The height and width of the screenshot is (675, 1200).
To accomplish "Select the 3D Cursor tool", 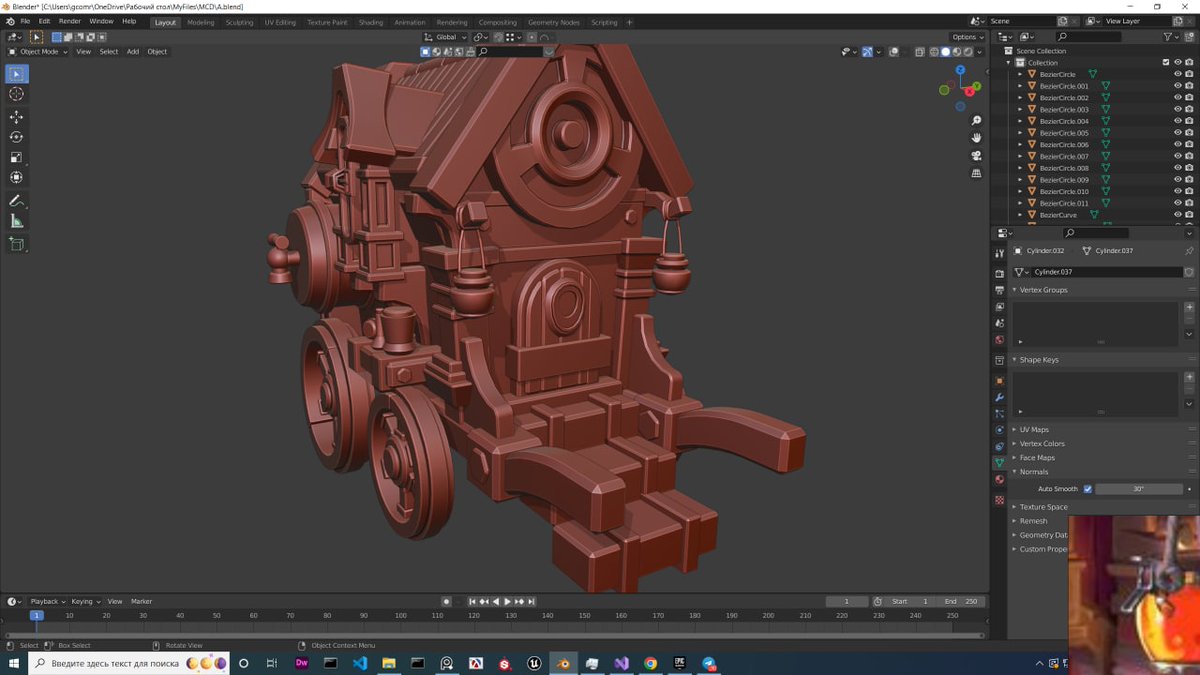I will click(17, 94).
